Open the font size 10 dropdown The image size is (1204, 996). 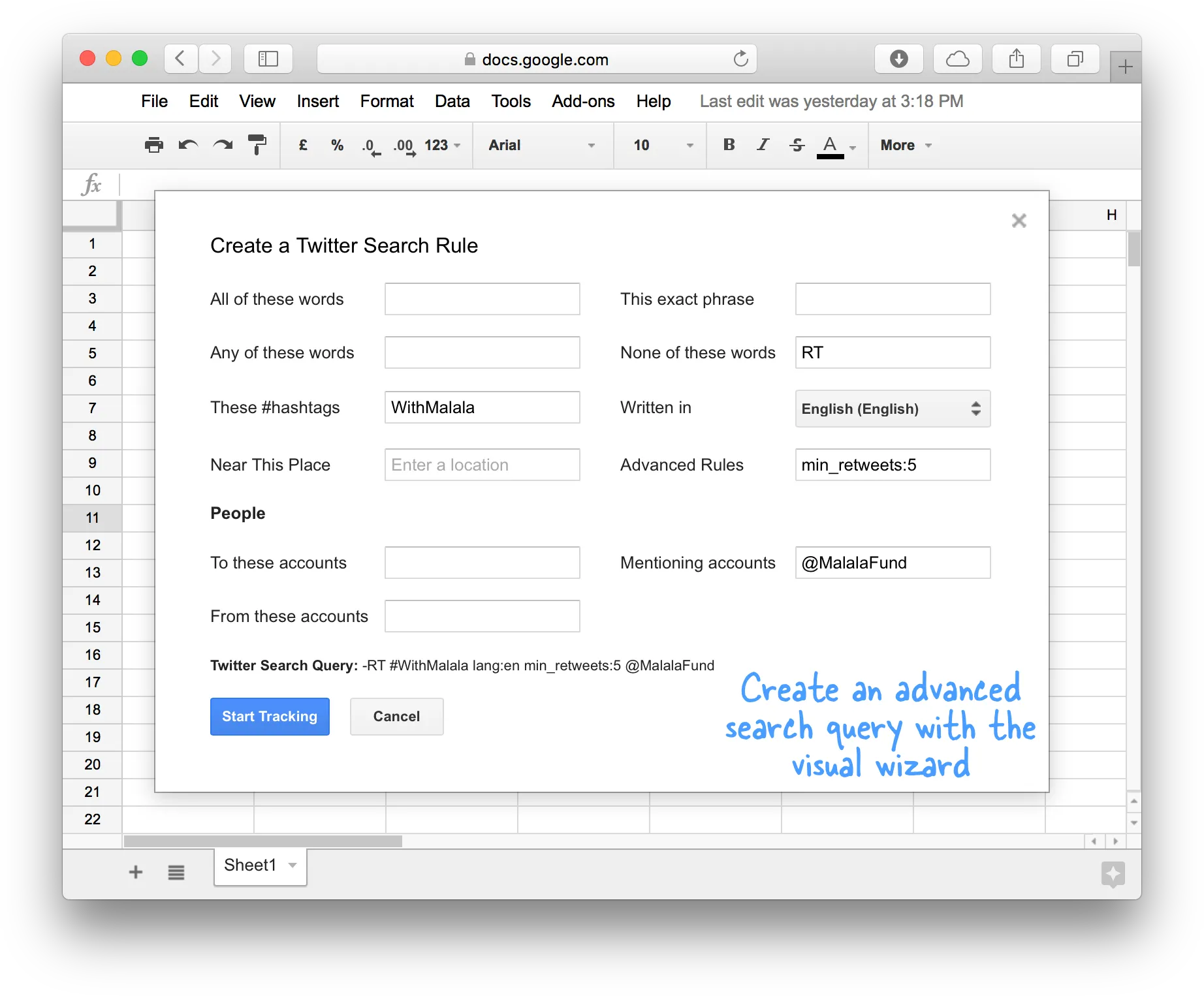tap(662, 145)
